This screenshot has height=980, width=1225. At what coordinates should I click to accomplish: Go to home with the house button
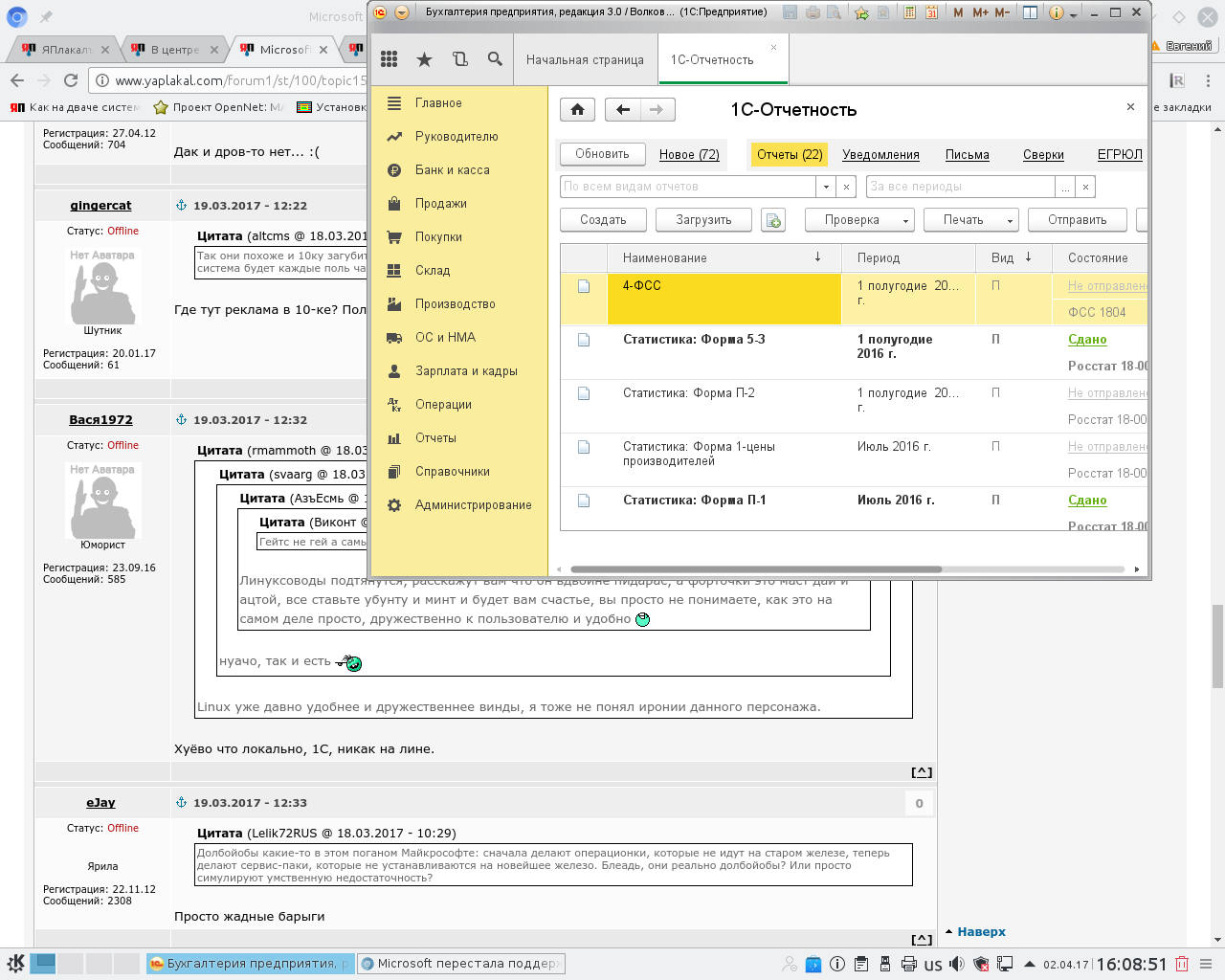pos(578,110)
